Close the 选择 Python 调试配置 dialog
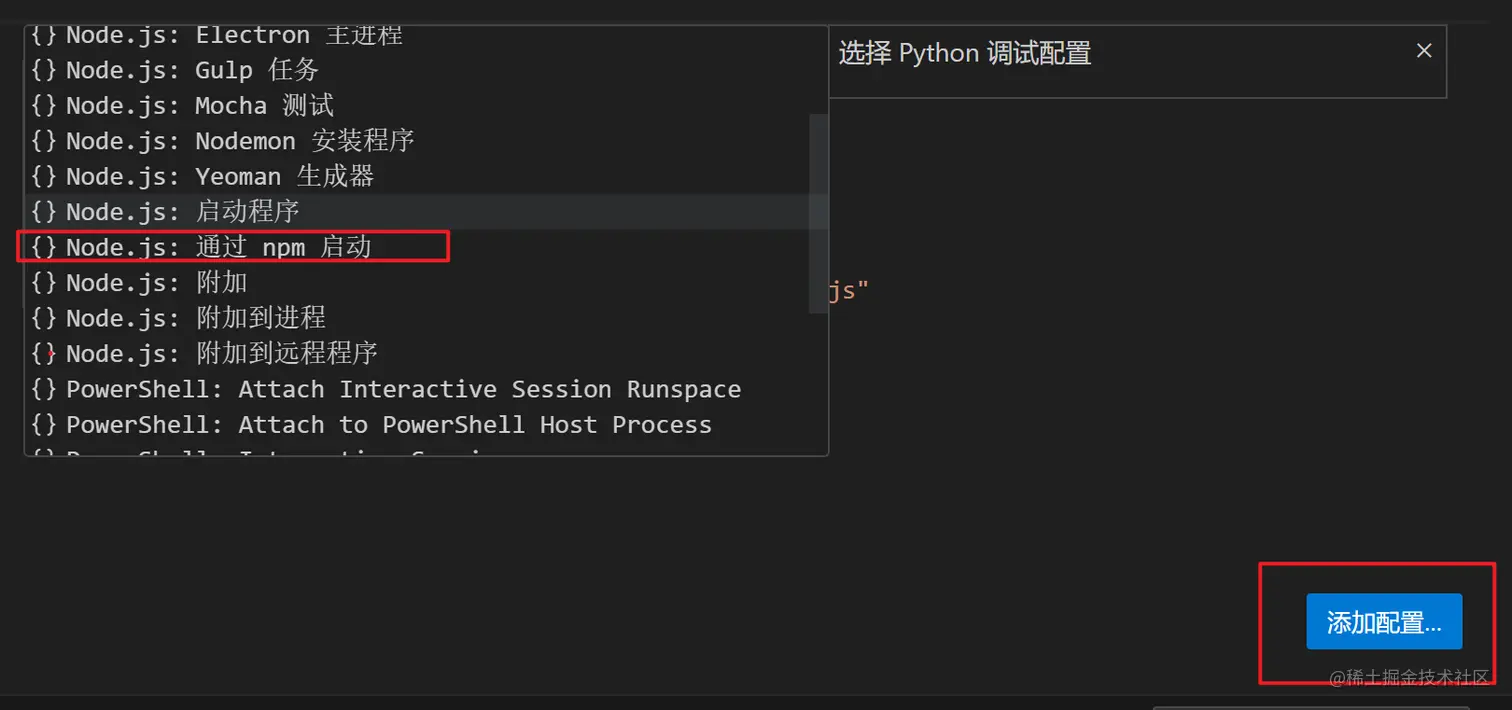 pyautogui.click(x=1424, y=51)
